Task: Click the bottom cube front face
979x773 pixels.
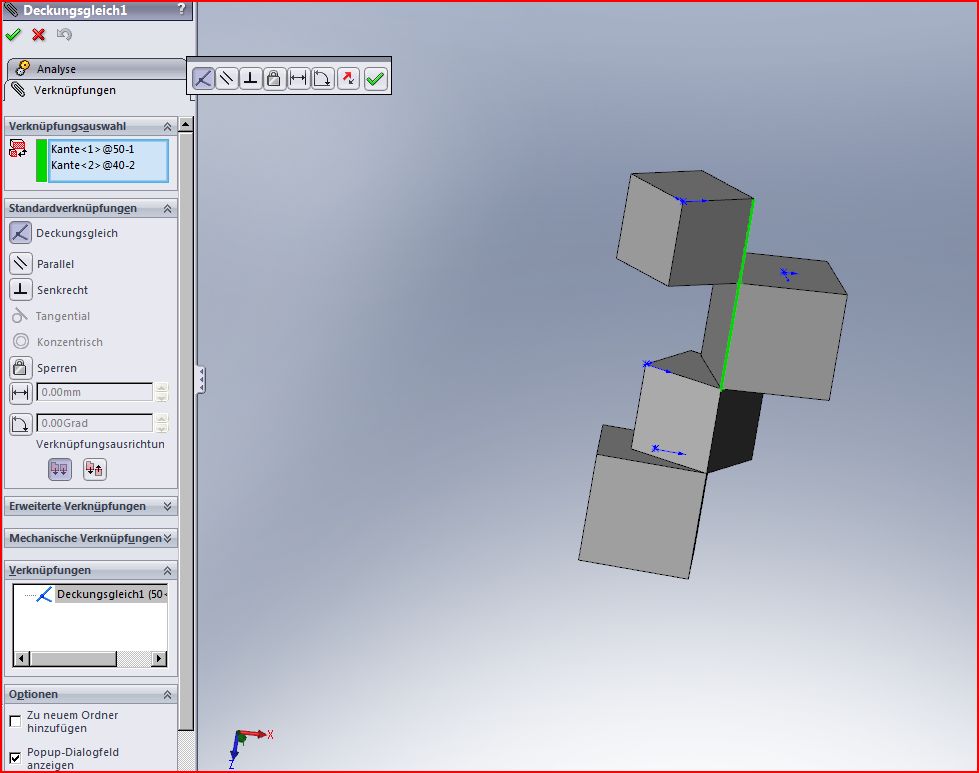Action: [x=642, y=516]
